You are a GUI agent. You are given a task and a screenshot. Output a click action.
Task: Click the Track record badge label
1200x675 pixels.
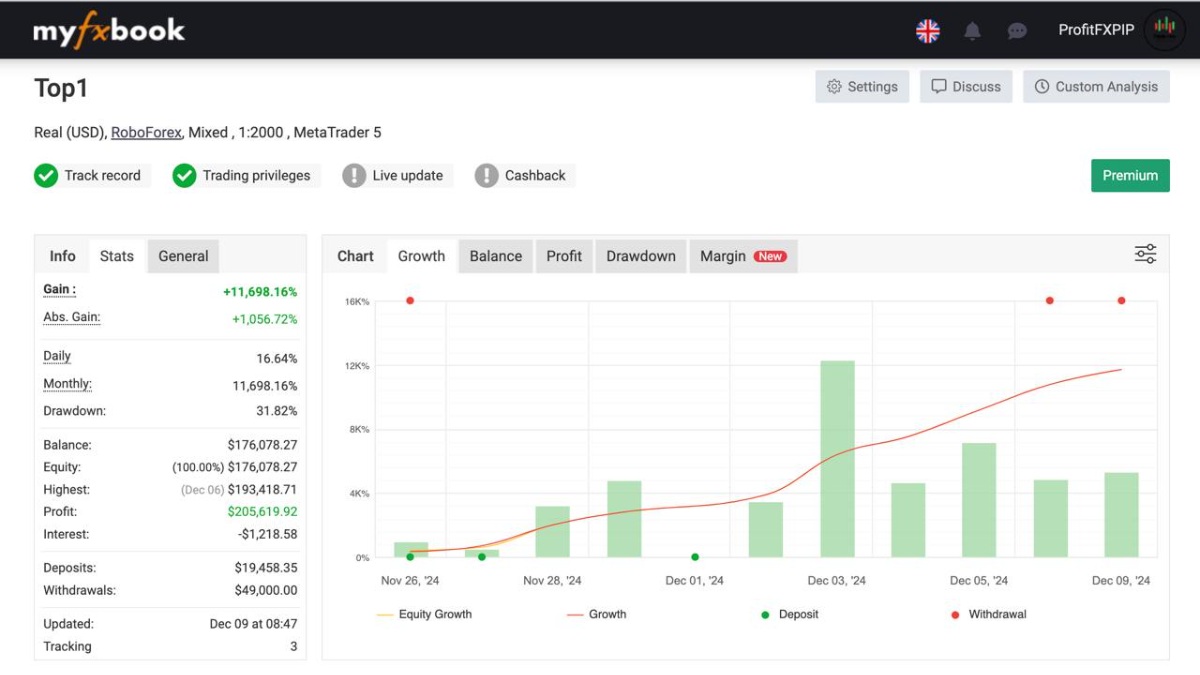[102, 175]
